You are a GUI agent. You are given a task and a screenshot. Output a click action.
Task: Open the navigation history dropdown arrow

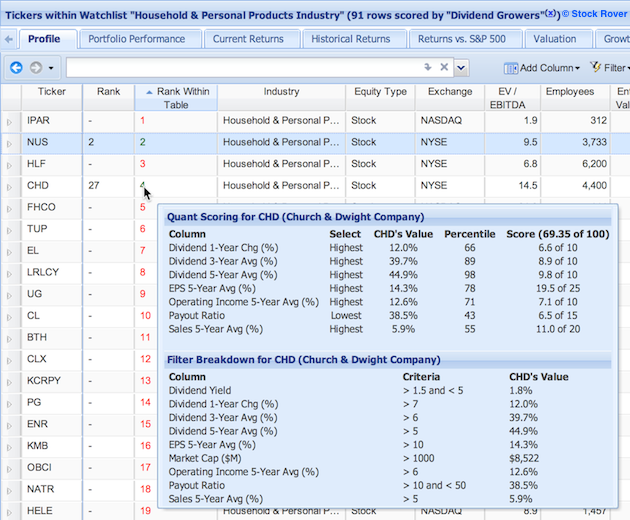[x=51, y=68]
